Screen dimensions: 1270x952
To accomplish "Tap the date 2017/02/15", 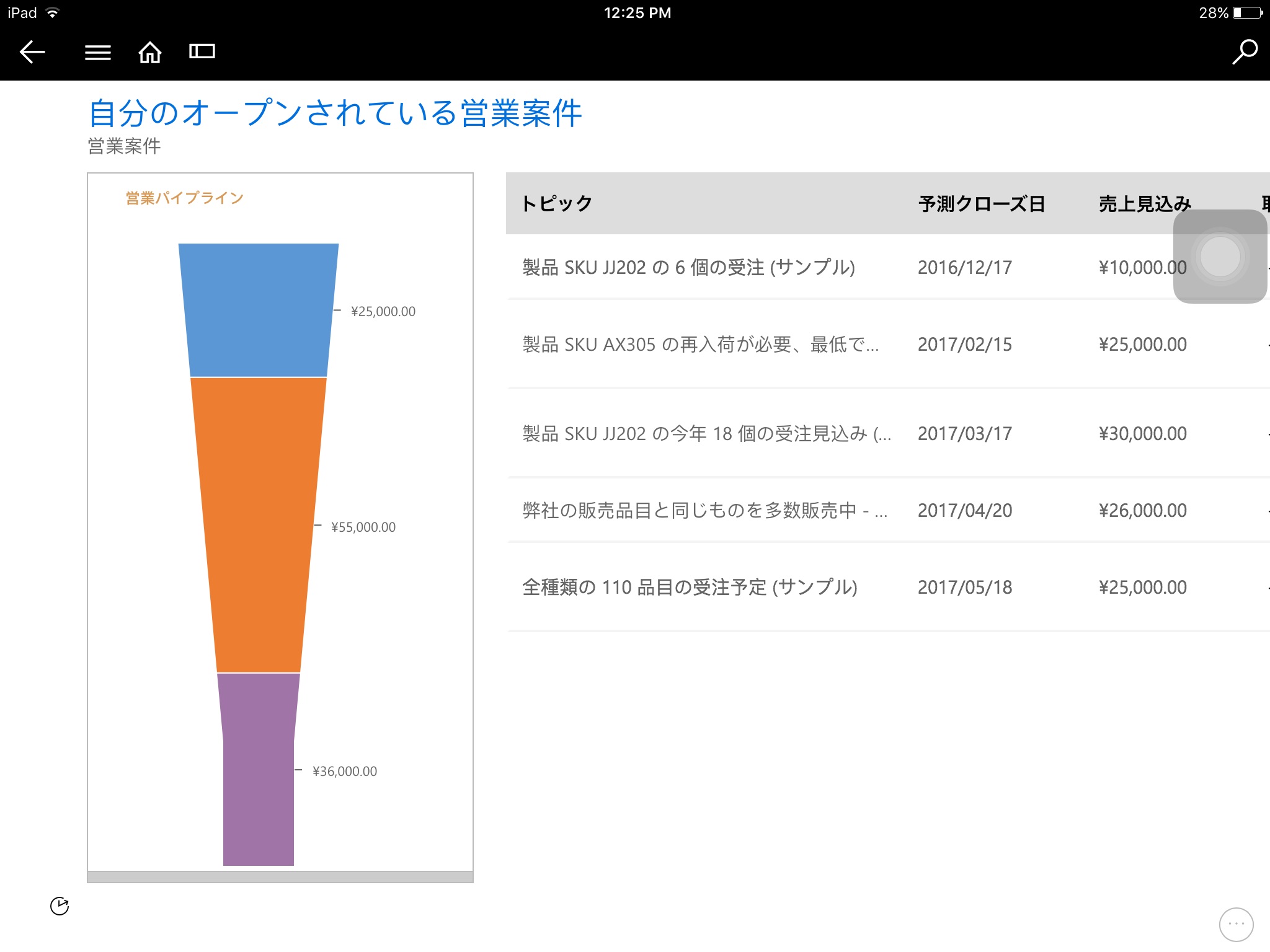I will pyautogui.click(x=965, y=344).
